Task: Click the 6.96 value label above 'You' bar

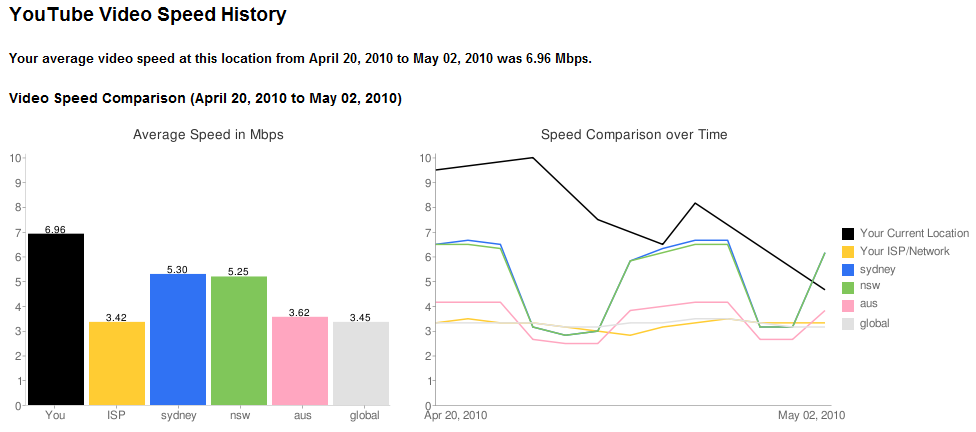Action: 56,229
